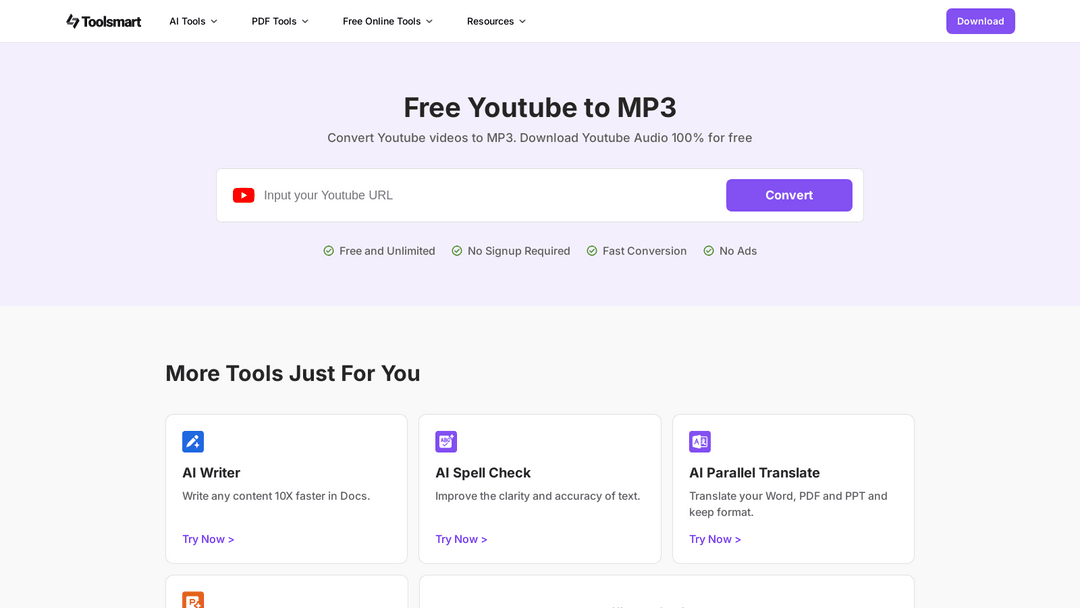The height and width of the screenshot is (608, 1080).
Task: Click the text Write any content 10X faster in Docs
Action: coord(276,496)
